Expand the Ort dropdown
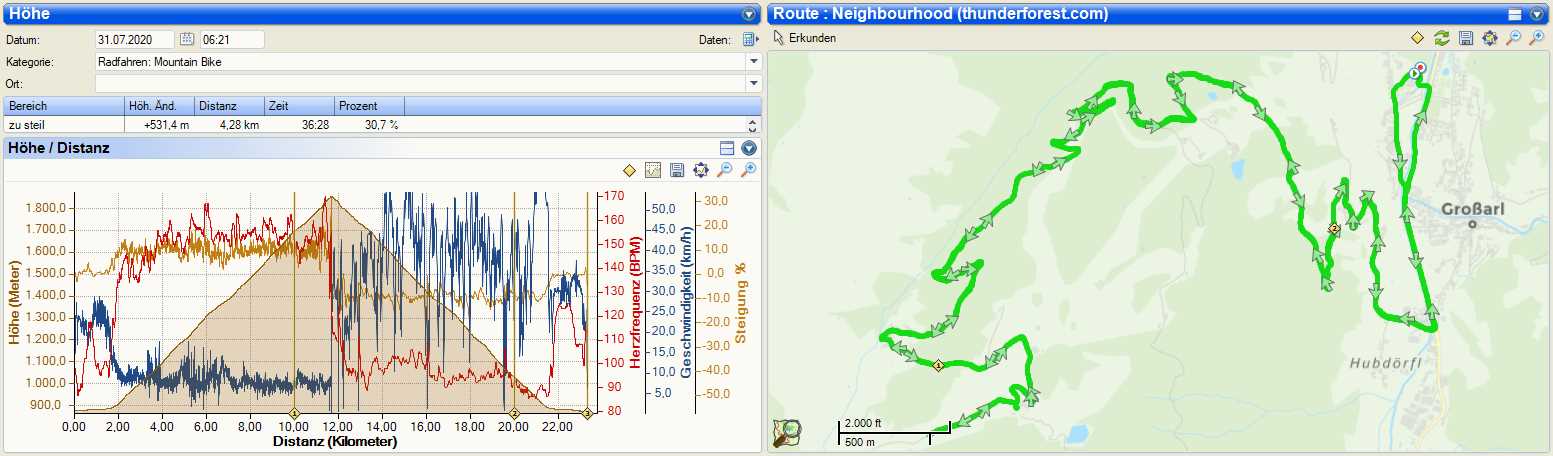The image size is (1553, 456). tap(754, 83)
